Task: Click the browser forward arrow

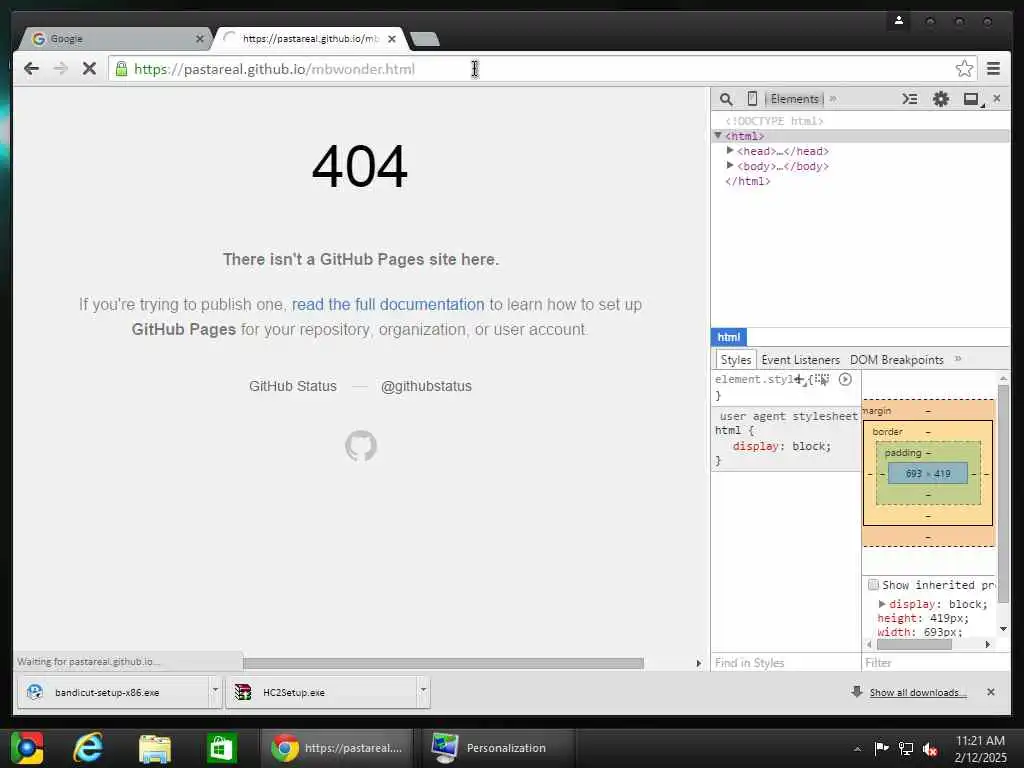Action: tap(60, 69)
